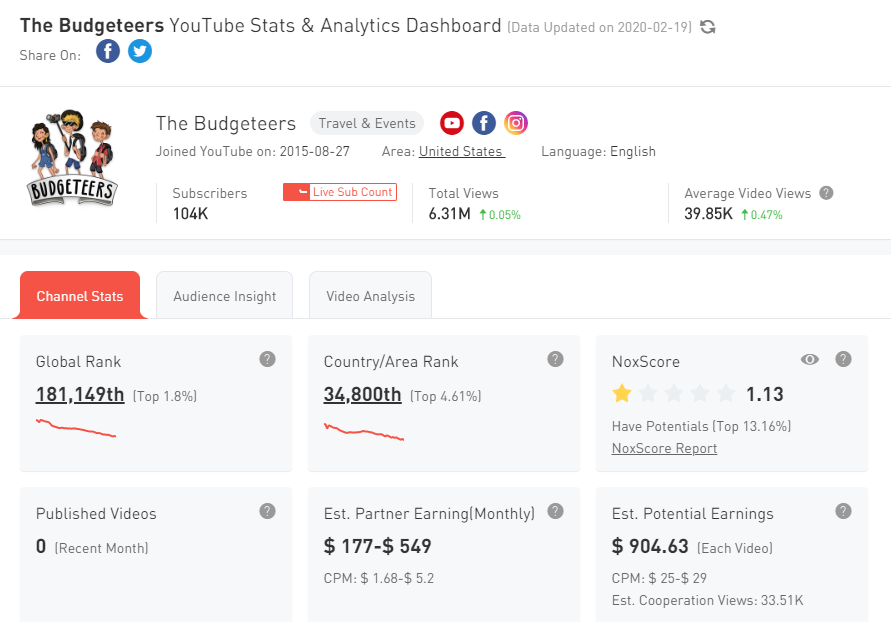Click Average Video Views 39.85K value
Viewport: 891px width, 622px height.
point(709,214)
